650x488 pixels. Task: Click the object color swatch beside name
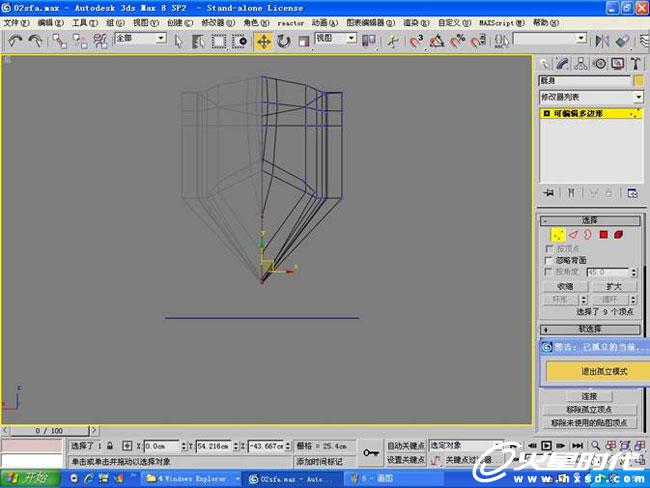coord(638,80)
